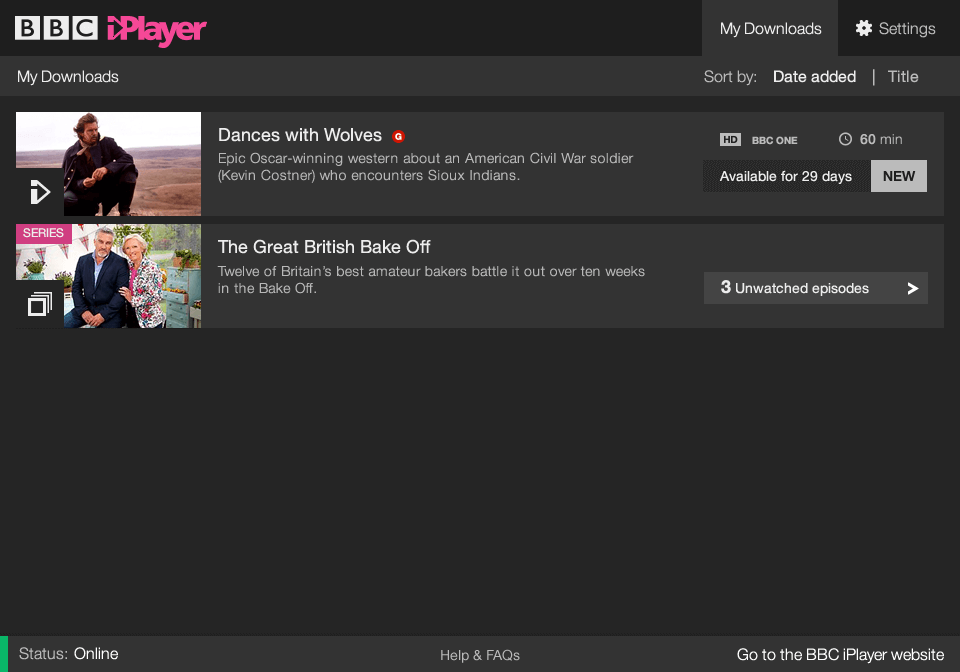Image resolution: width=960 pixels, height=672 pixels.
Task: Click the clock duration icon
Action: tap(845, 140)
